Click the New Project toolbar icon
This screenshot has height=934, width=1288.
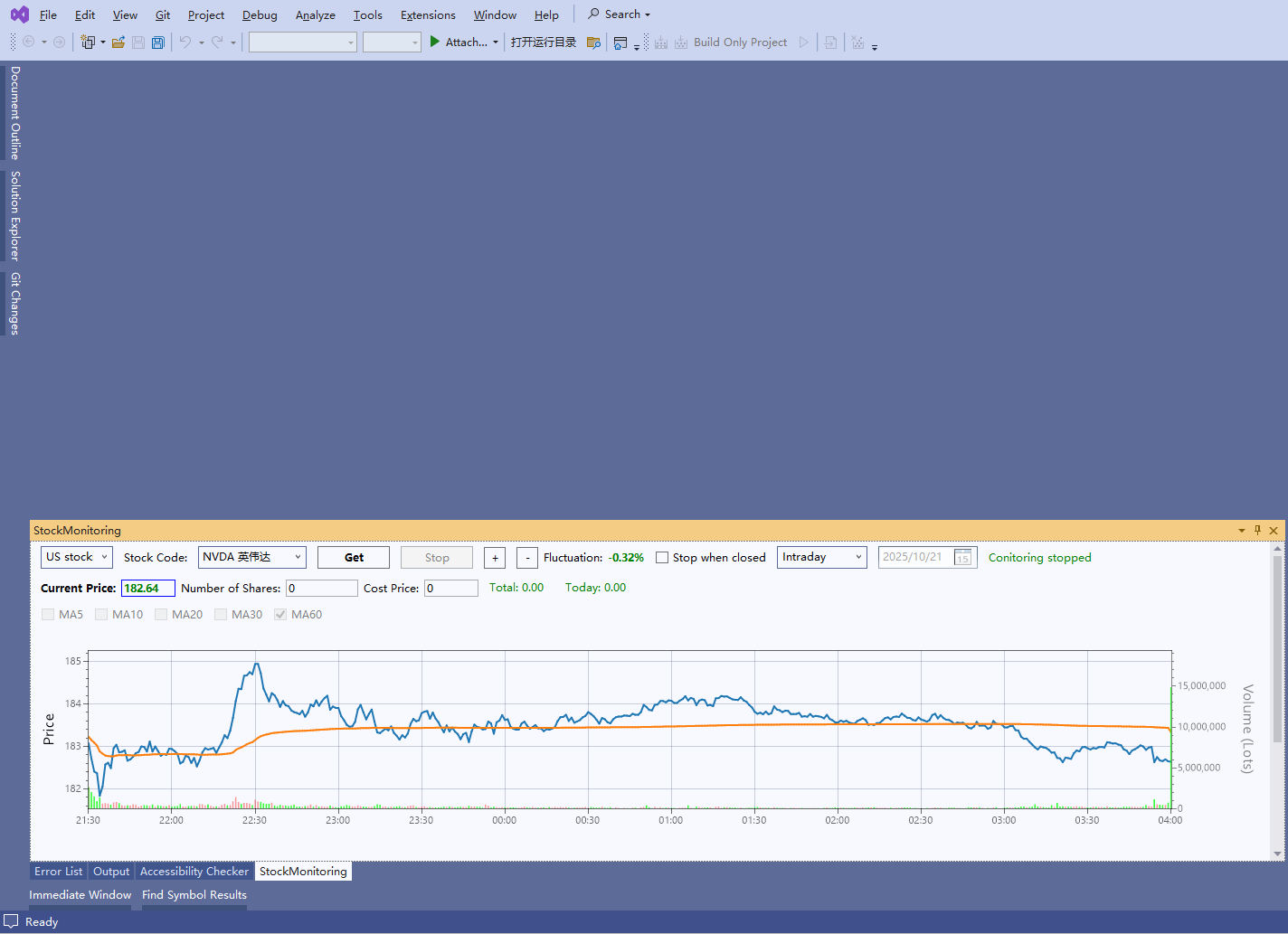pyautogui.click(x=88, y=42)
